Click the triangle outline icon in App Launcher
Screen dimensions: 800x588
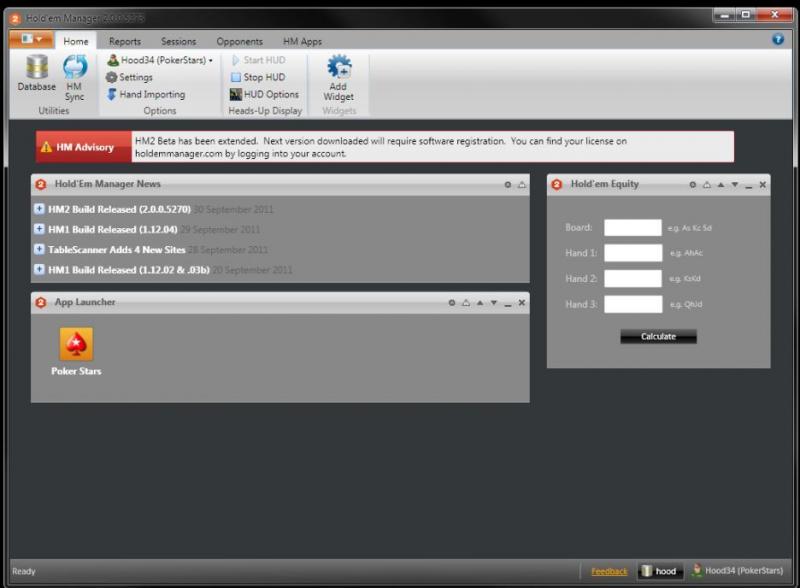click(466, 303)
